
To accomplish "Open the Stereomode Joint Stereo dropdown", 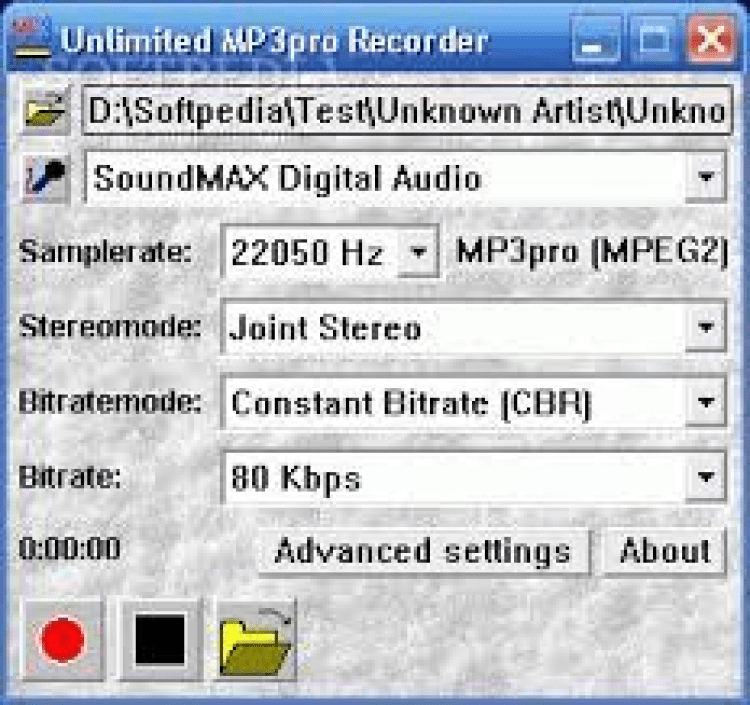I will (x=474, y=328).
